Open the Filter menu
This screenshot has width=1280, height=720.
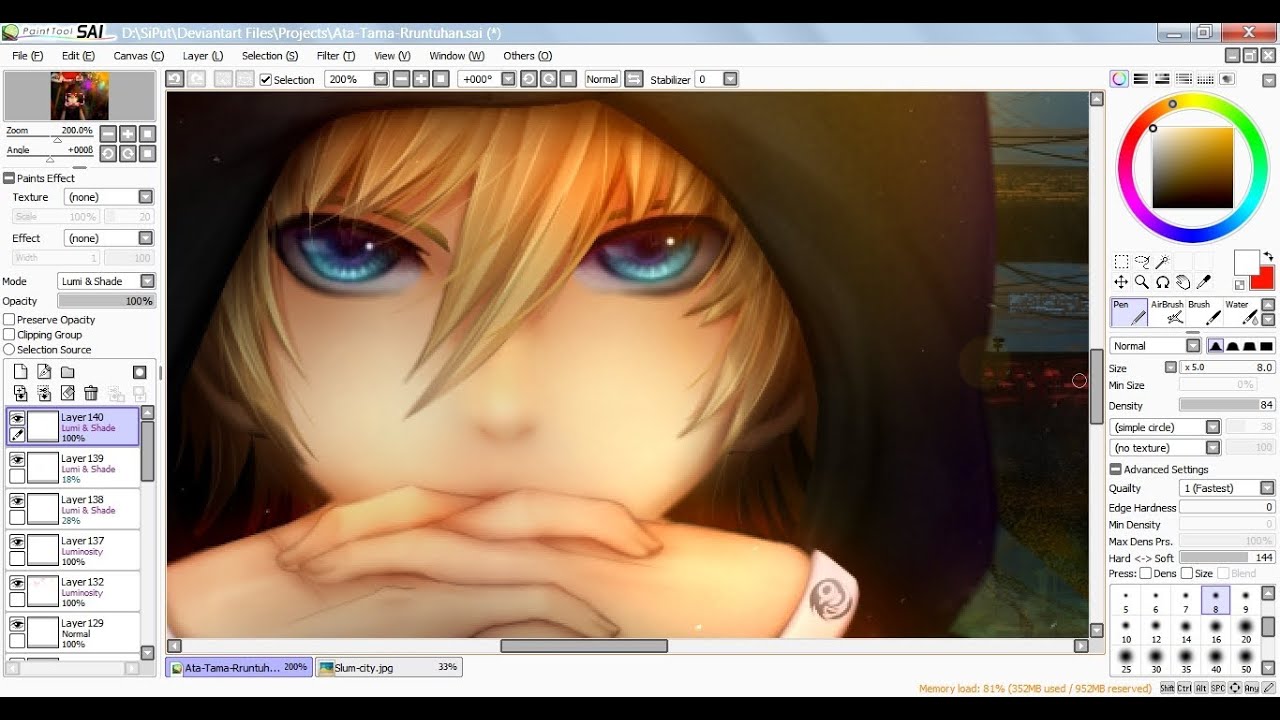(335, 56)
